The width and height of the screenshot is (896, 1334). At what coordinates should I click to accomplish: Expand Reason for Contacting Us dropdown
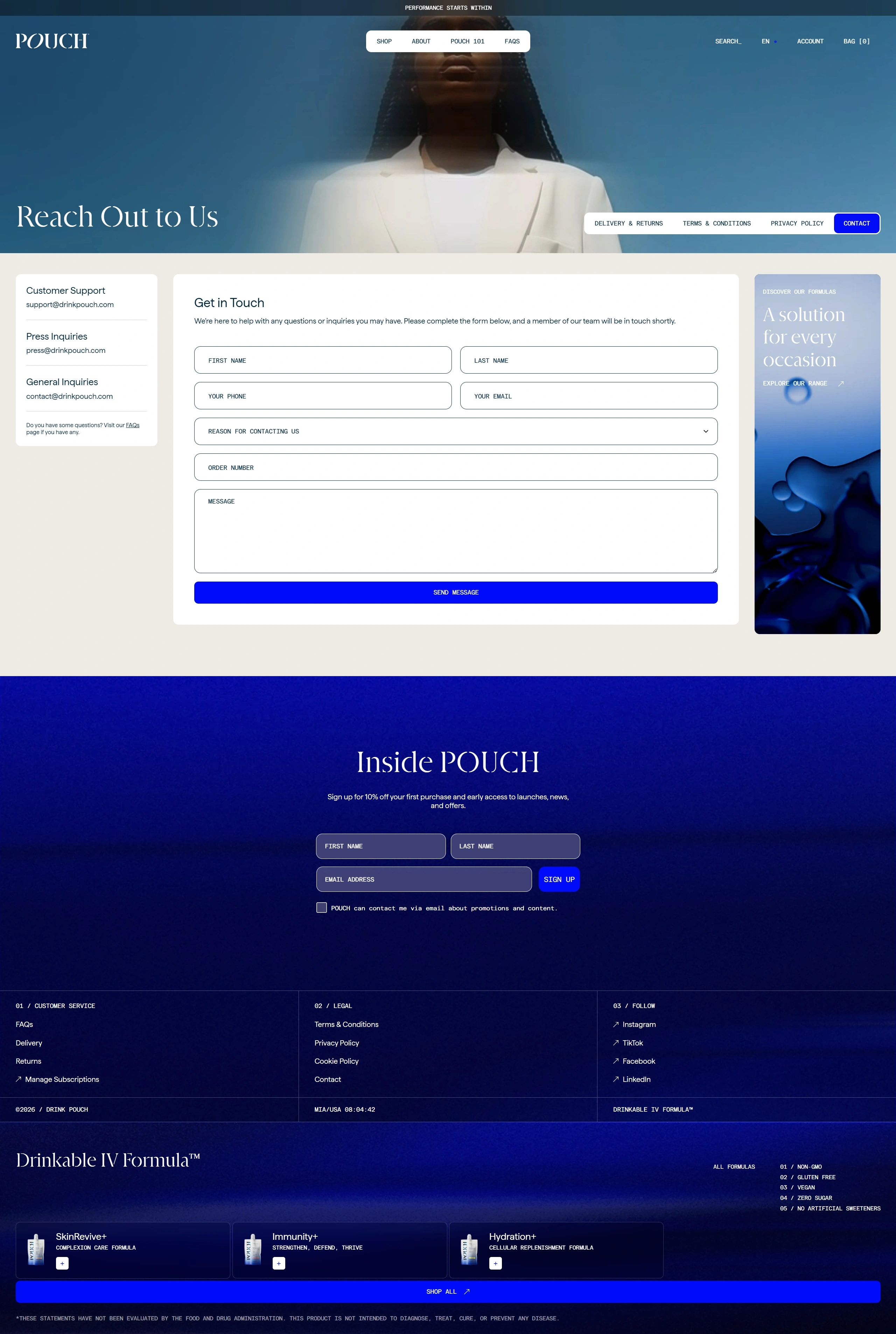705,431
